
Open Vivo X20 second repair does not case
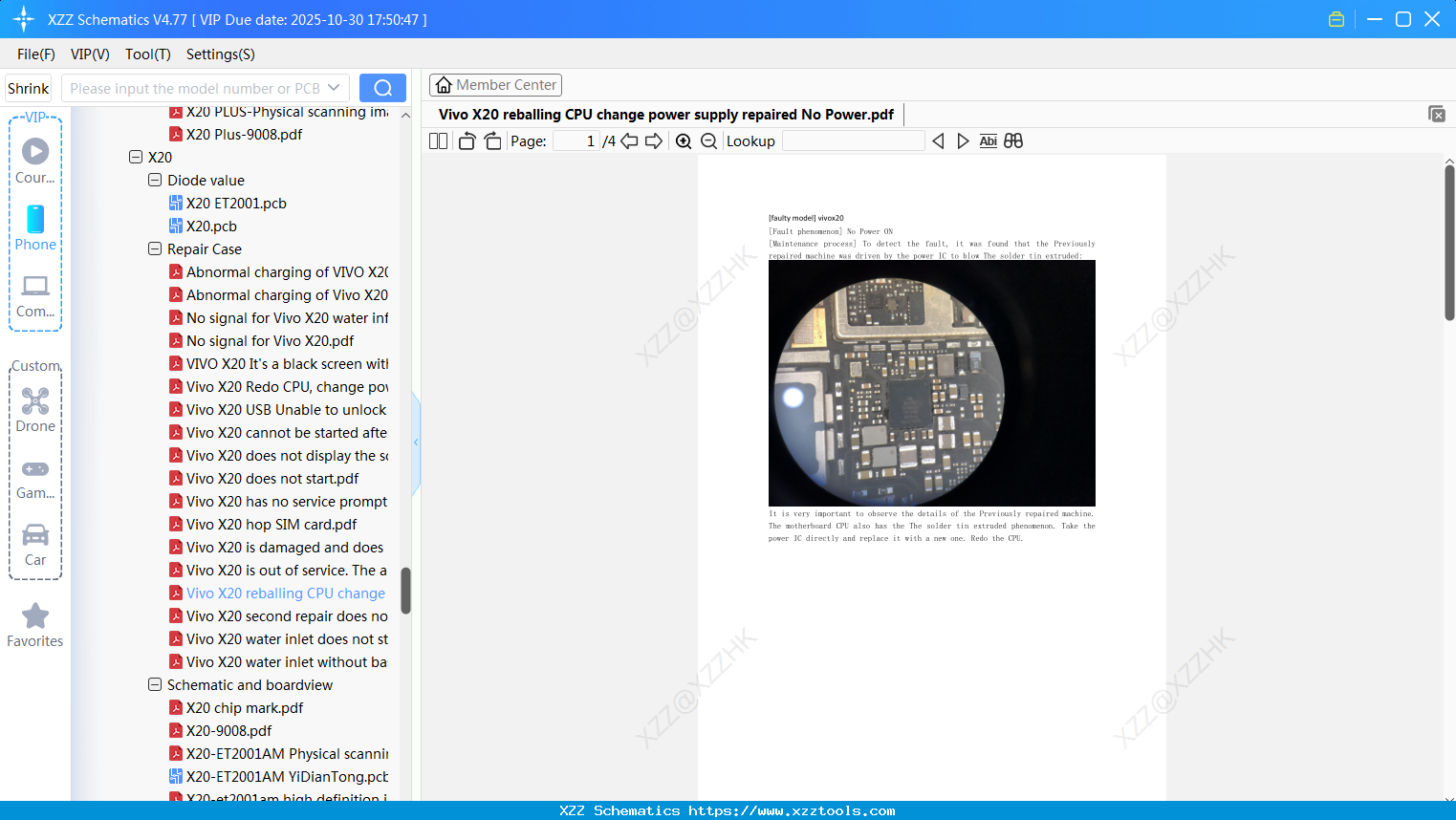(287, 615)
